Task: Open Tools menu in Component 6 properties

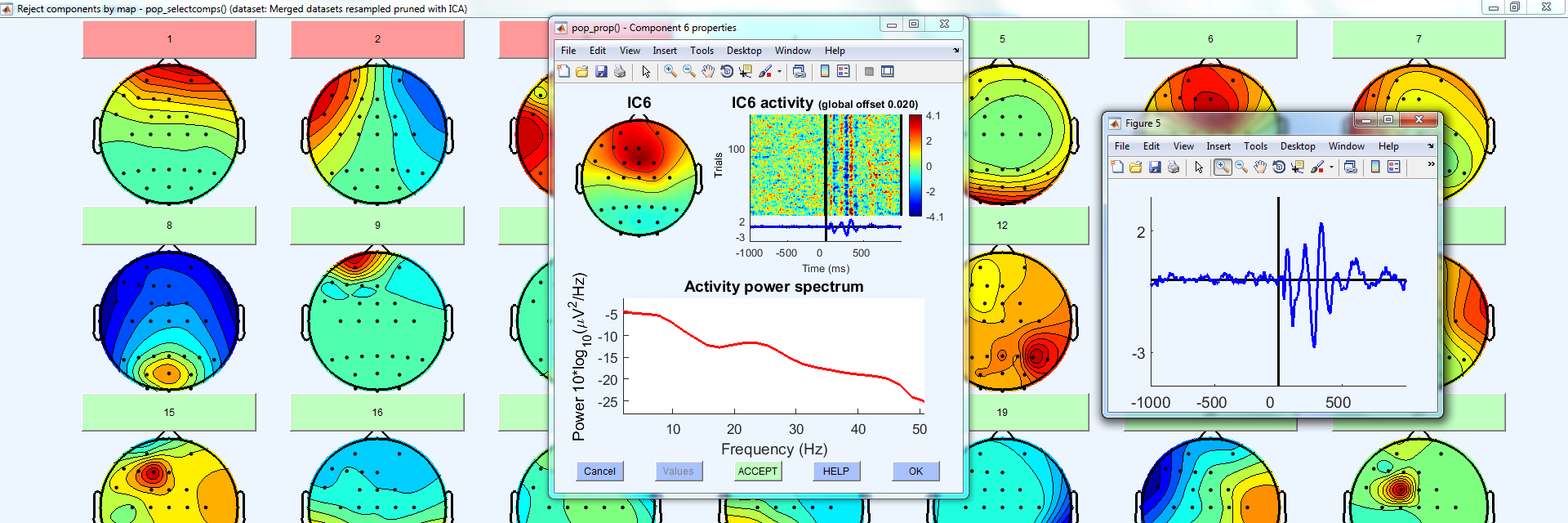Action: 702,51
